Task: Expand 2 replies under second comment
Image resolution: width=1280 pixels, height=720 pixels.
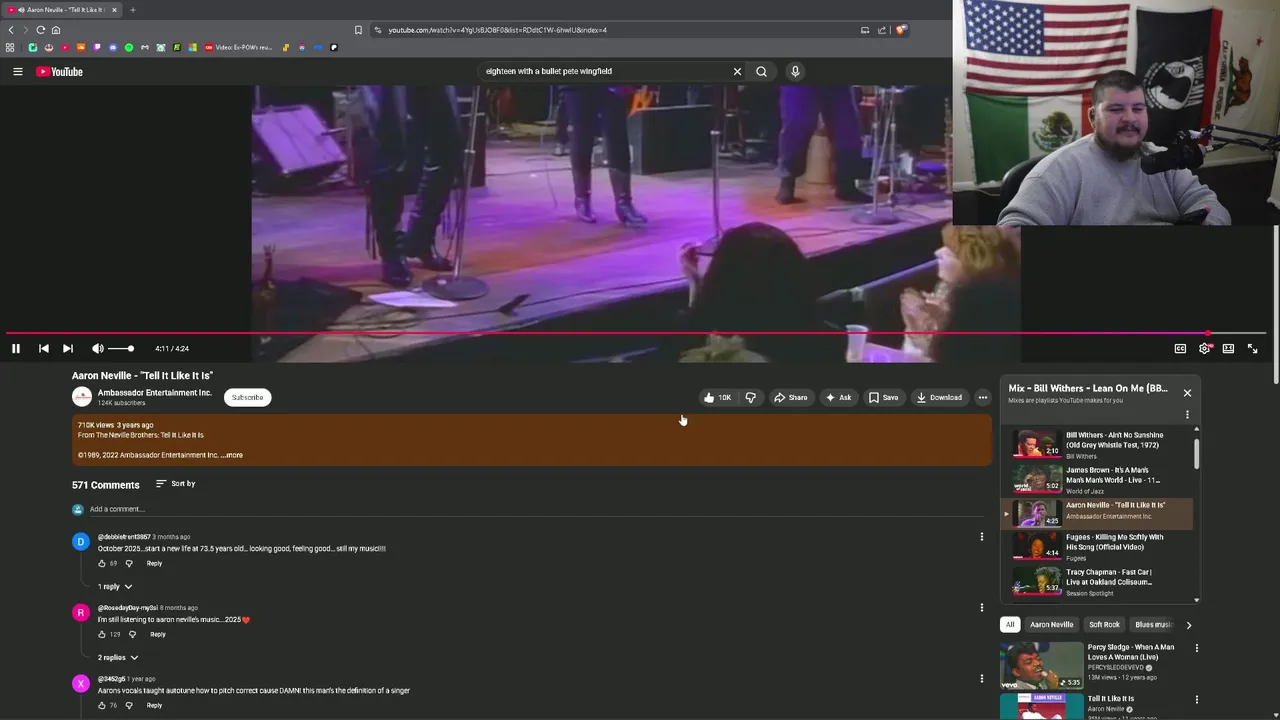Action: (116, 657)
